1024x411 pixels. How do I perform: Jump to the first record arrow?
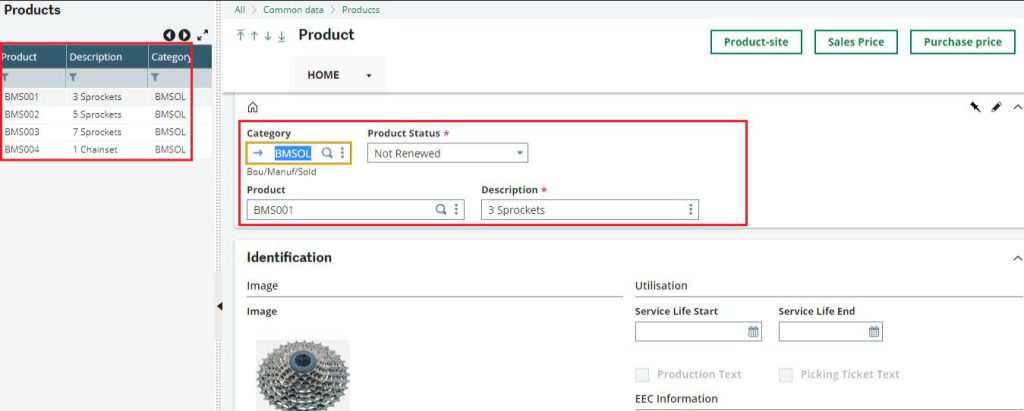(x=241, y=36)
